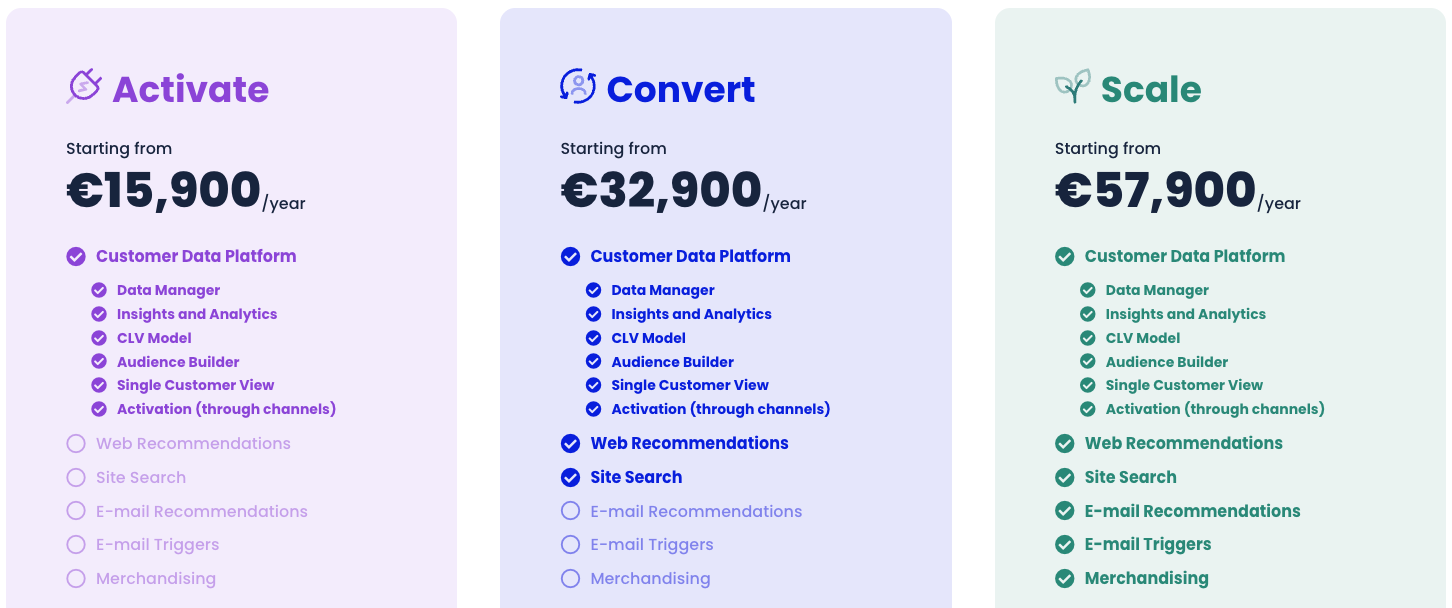Click the checkmark beside Web Recommendations in Convert
1452x608 pixels.
point(570,443)
